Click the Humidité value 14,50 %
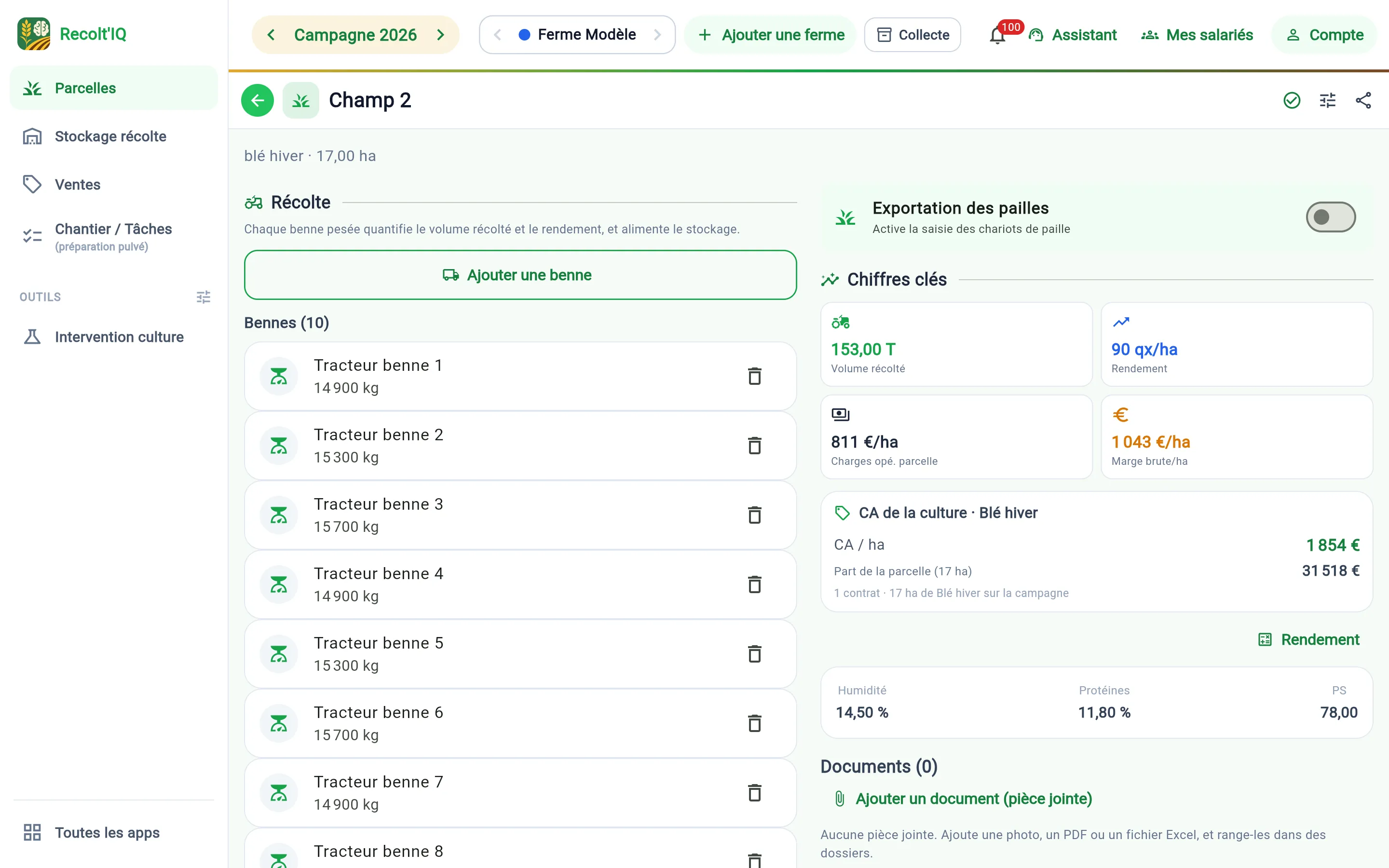Viewport: 1389px width, 868px height. coord(862,712)
